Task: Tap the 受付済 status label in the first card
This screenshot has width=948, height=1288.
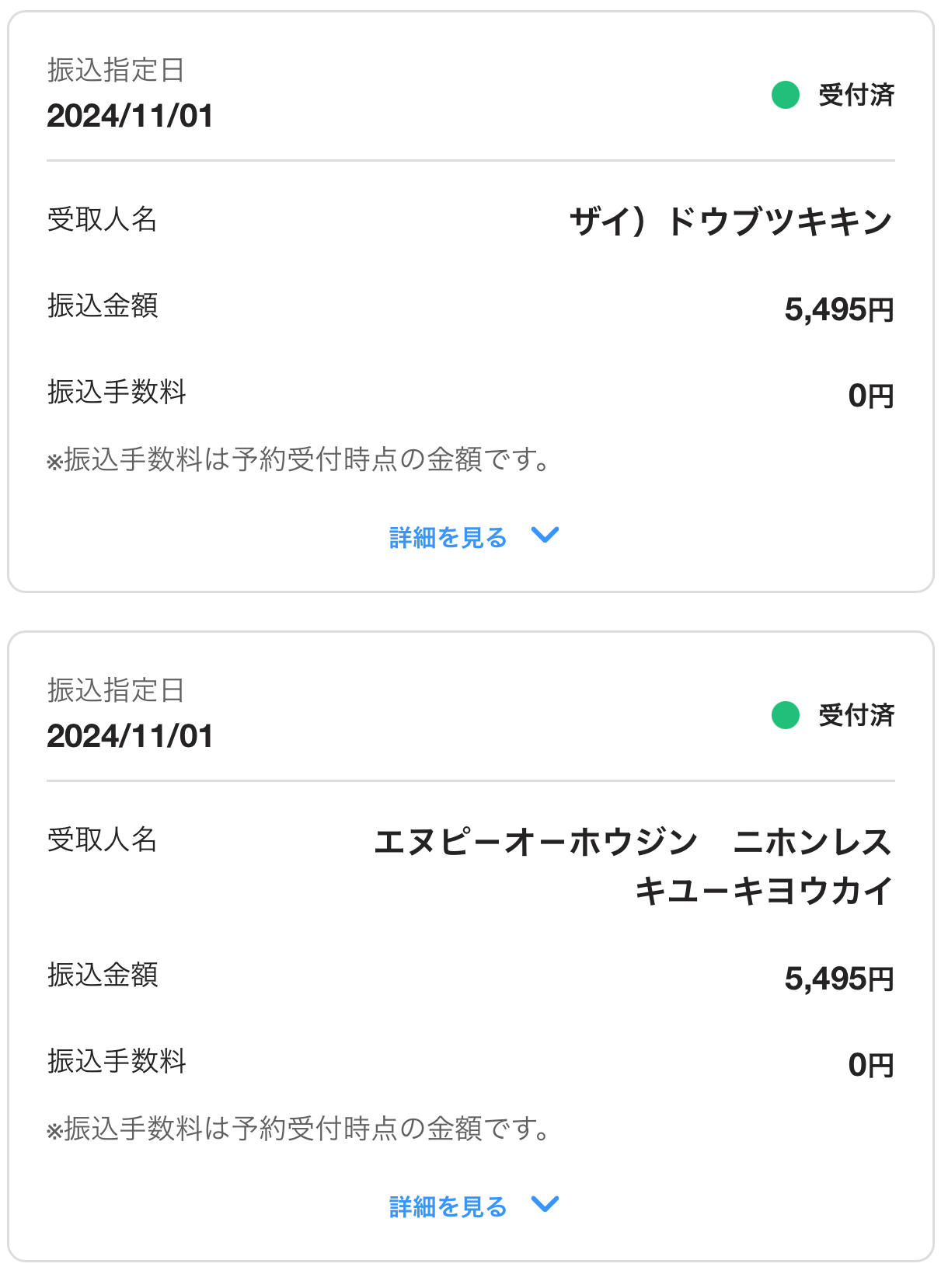Action: click(x=856, y=95)
